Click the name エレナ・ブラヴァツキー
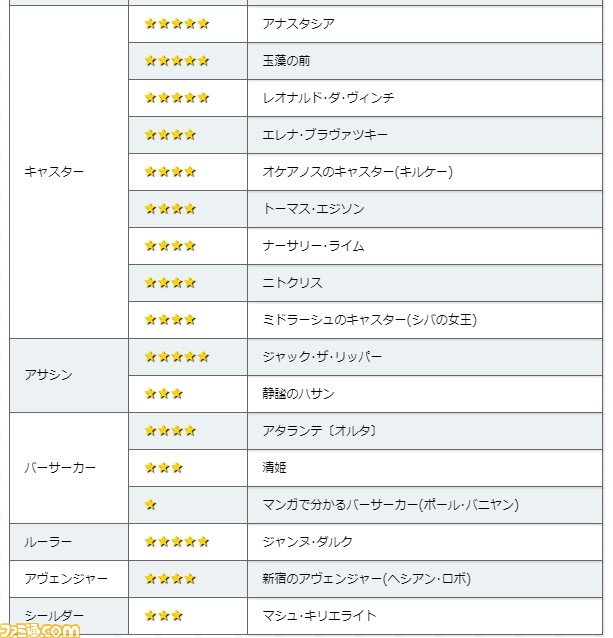613x638 pixels. pos(325,135)
